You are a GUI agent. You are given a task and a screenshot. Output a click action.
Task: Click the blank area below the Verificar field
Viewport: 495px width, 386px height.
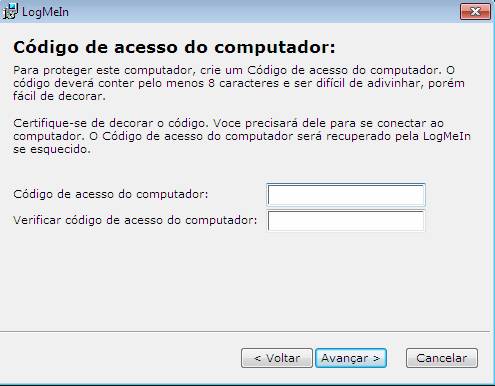[x=245, y=280]
